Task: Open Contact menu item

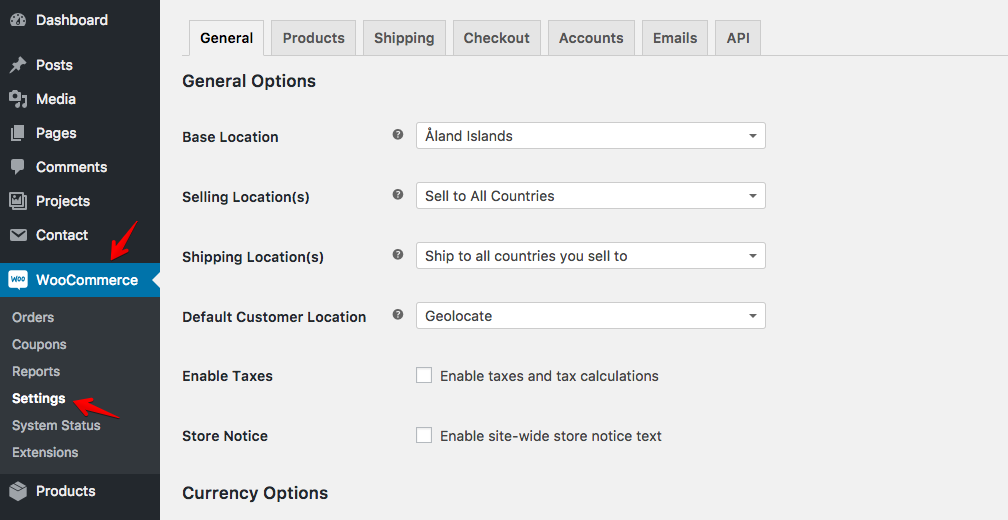Action: tap(62, 235)
